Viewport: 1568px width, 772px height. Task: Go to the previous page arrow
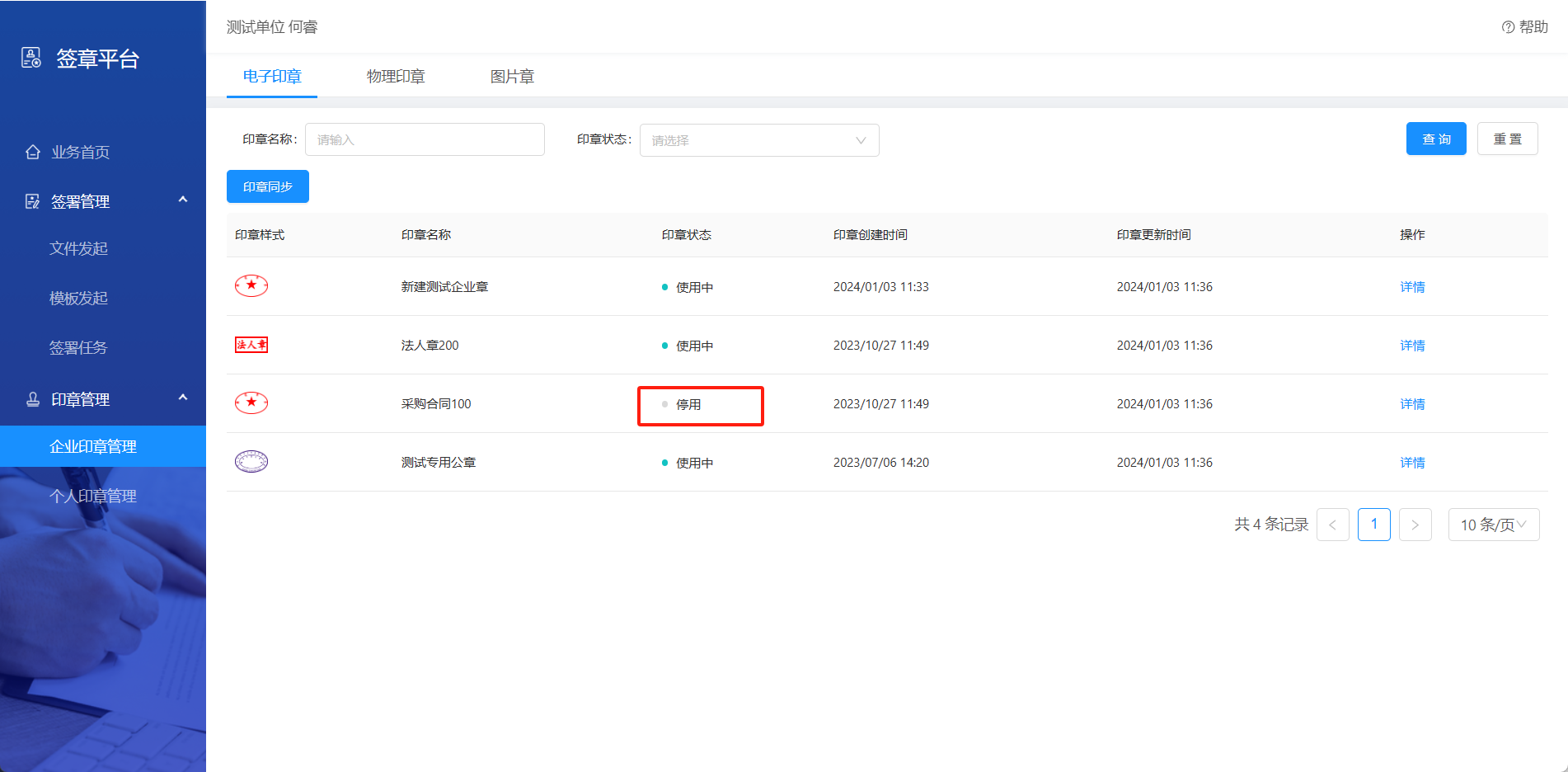1332,525
